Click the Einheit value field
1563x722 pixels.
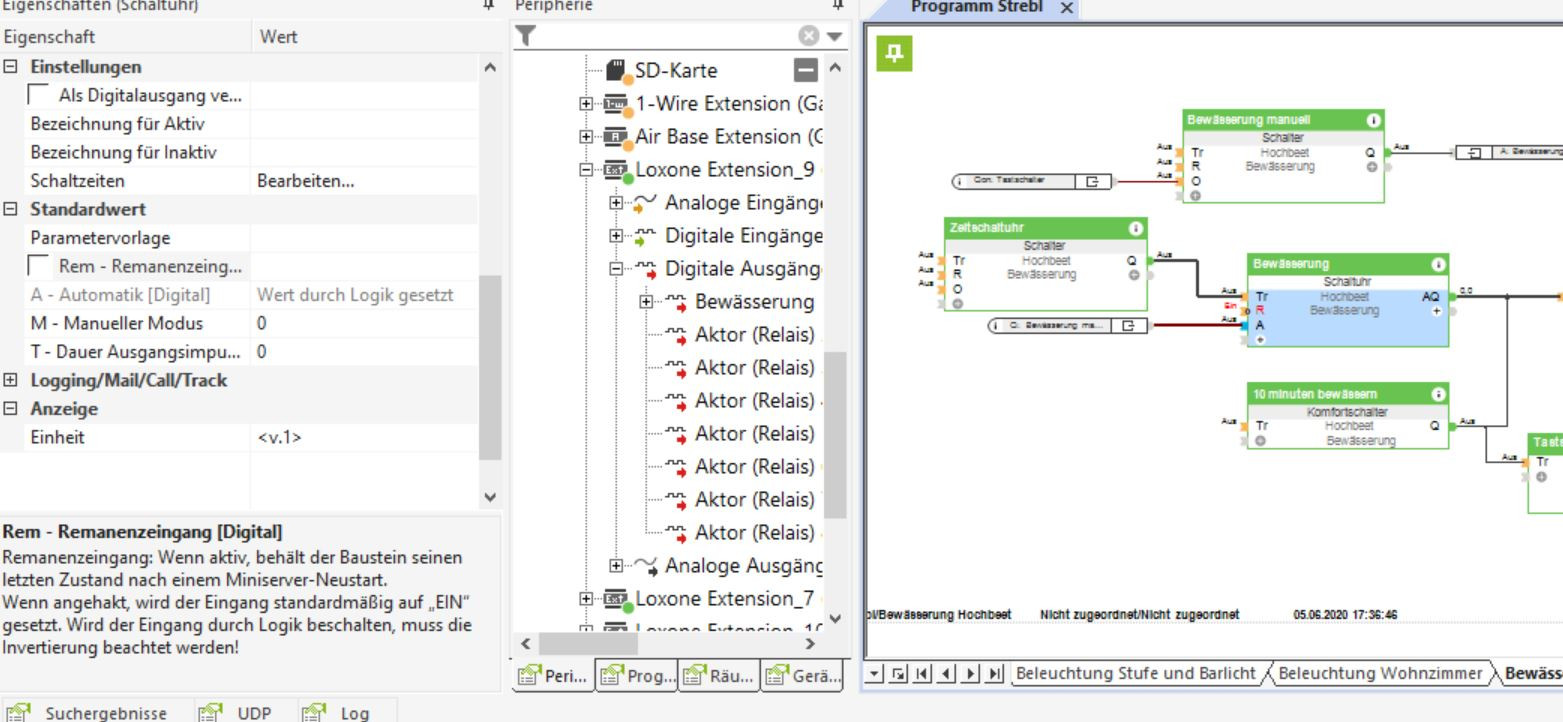364,438
